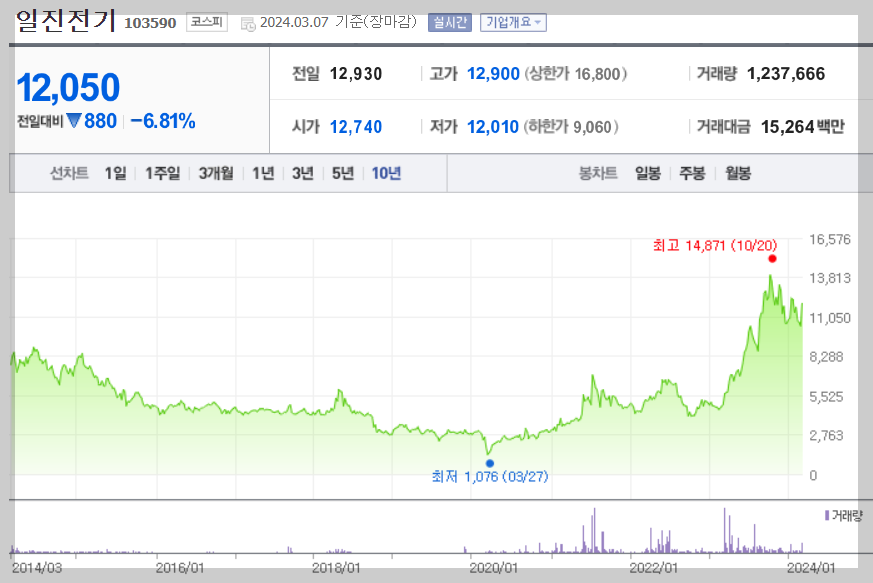Click the 2020/01 axis label
Screen dimensions: 873x583
[493, 568]
